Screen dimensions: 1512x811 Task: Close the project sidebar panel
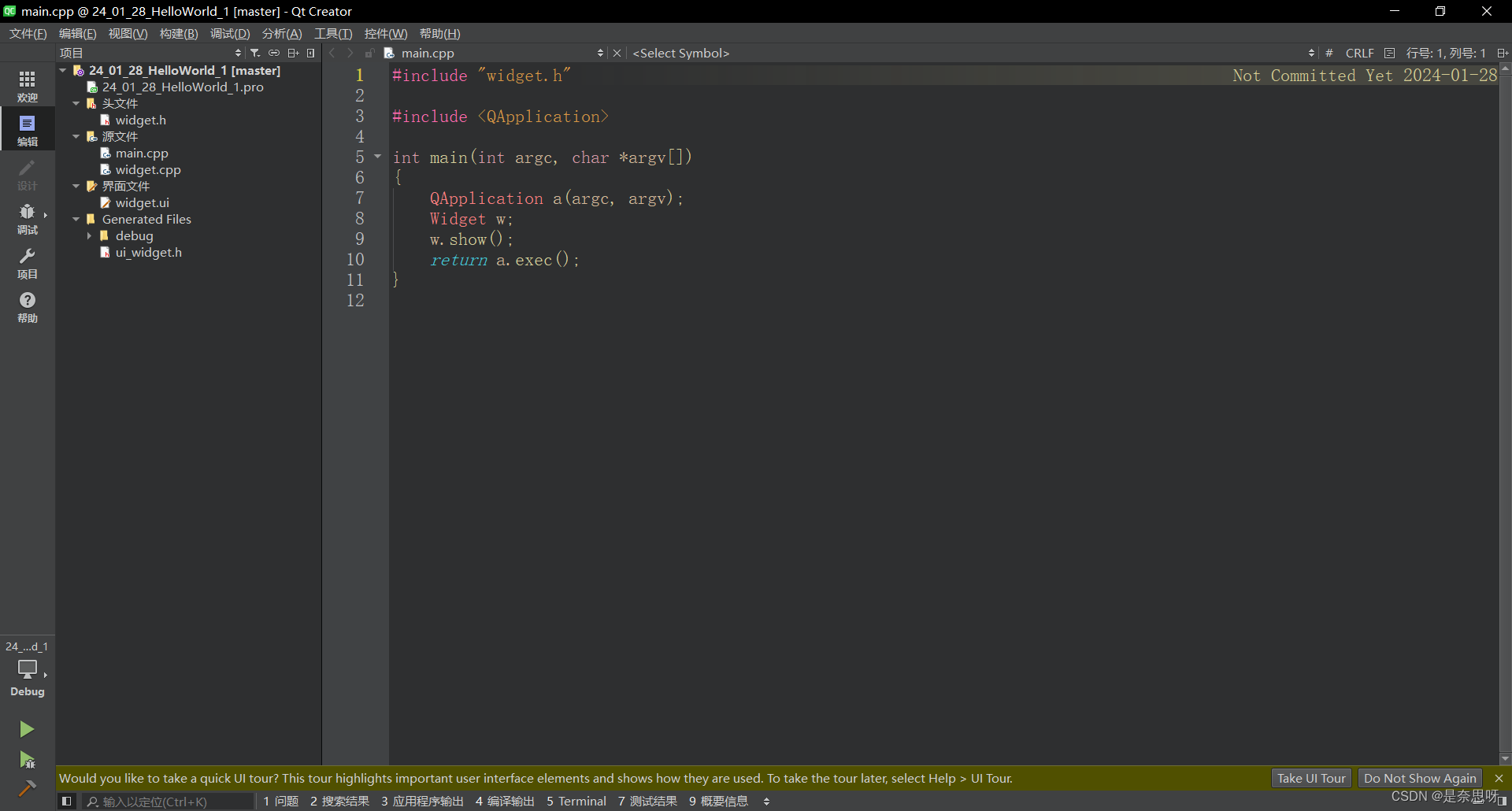click(311, 53)
